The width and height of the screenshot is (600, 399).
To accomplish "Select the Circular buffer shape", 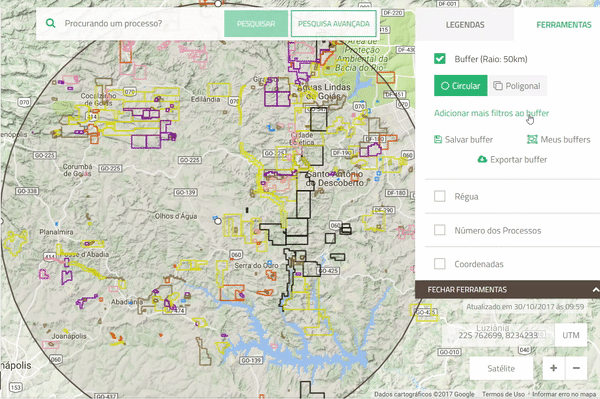I will click(461, 86).
